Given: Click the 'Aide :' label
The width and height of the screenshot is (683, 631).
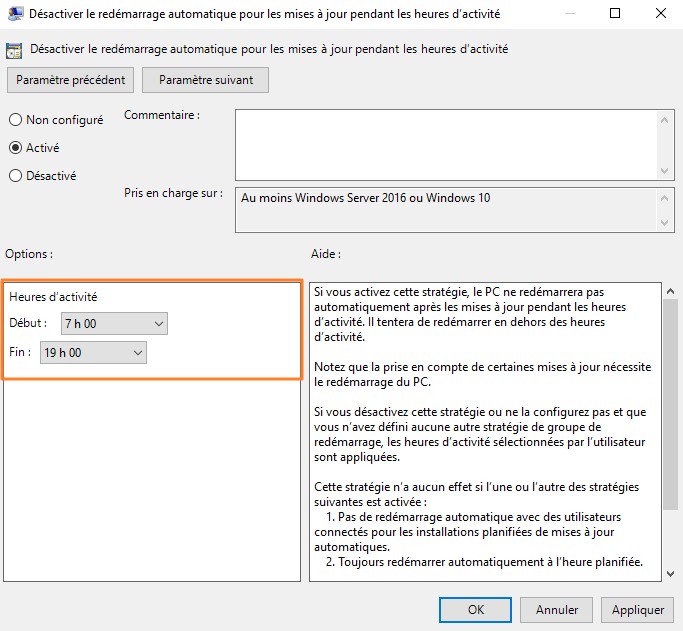Looking at the screenshot, I should [326, 254].
